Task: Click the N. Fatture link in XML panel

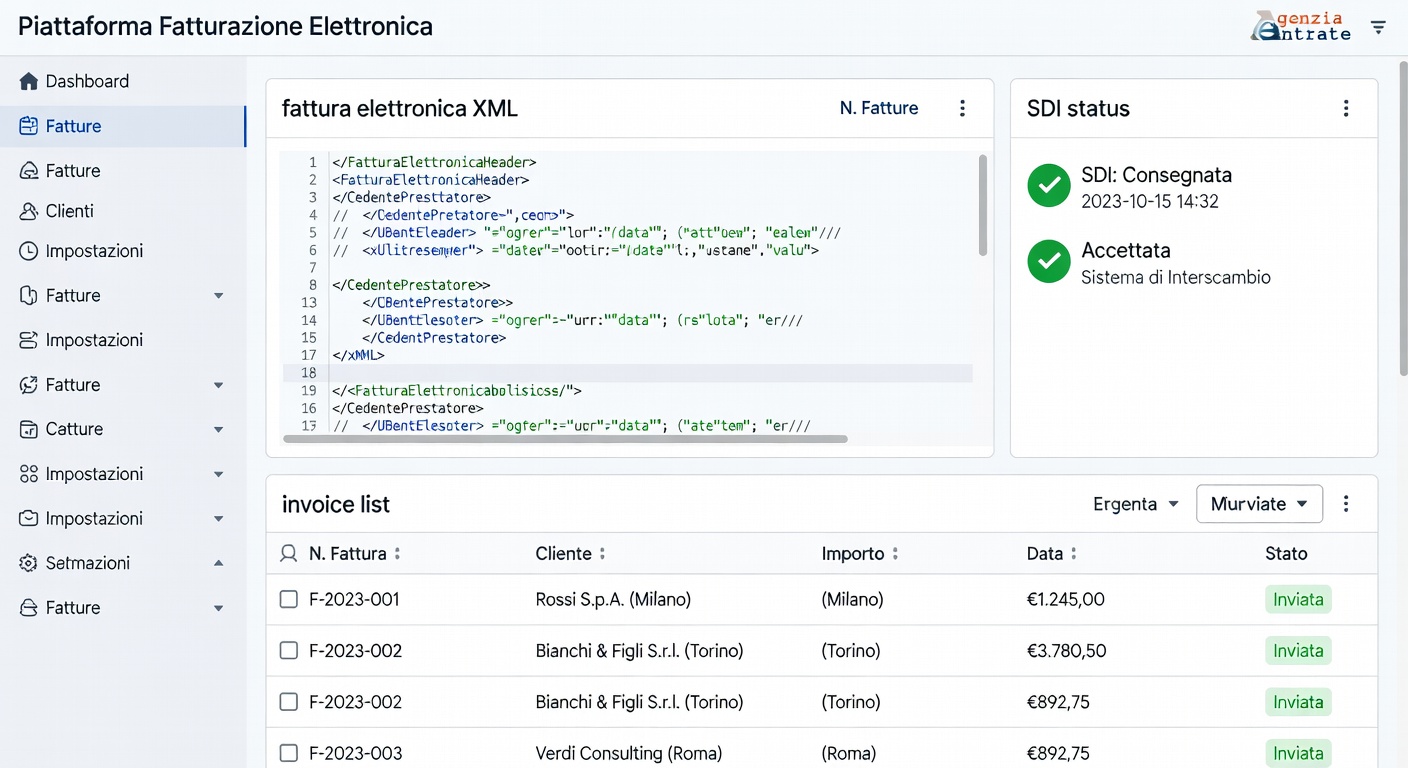Action: pos(878,108)
